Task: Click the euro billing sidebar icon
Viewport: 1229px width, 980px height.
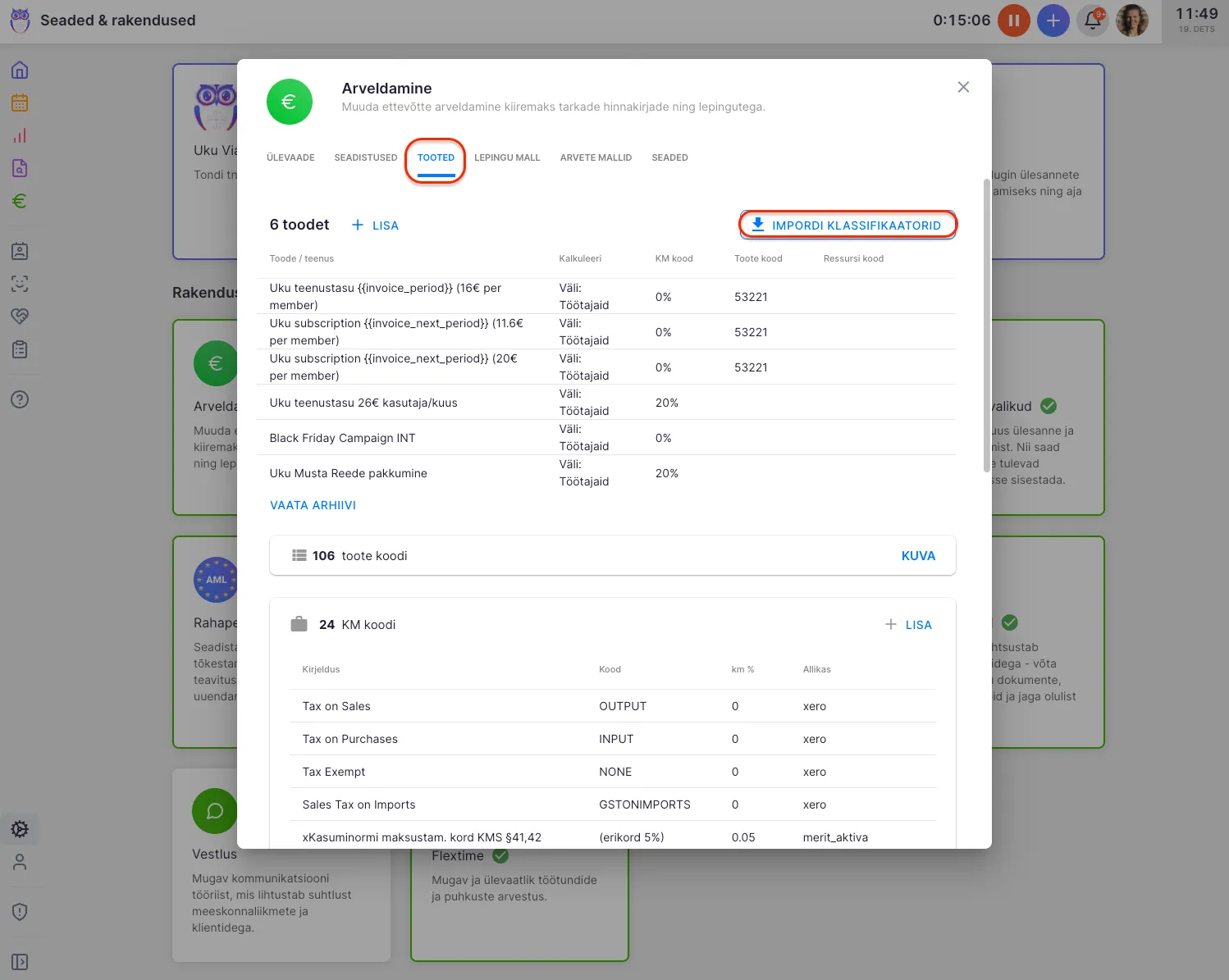Action: pos(20,201)
